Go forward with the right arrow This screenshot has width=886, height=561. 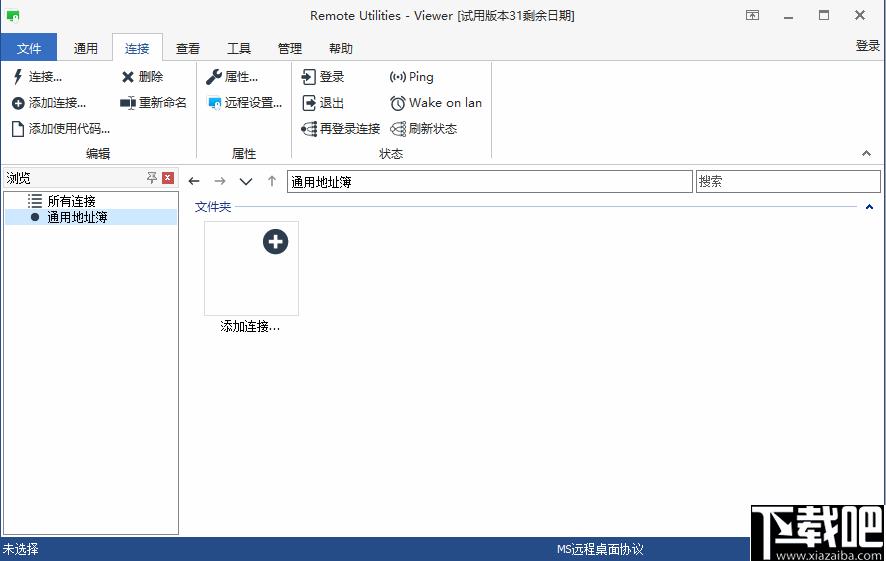pyautogui.click(x=220, y=181)
